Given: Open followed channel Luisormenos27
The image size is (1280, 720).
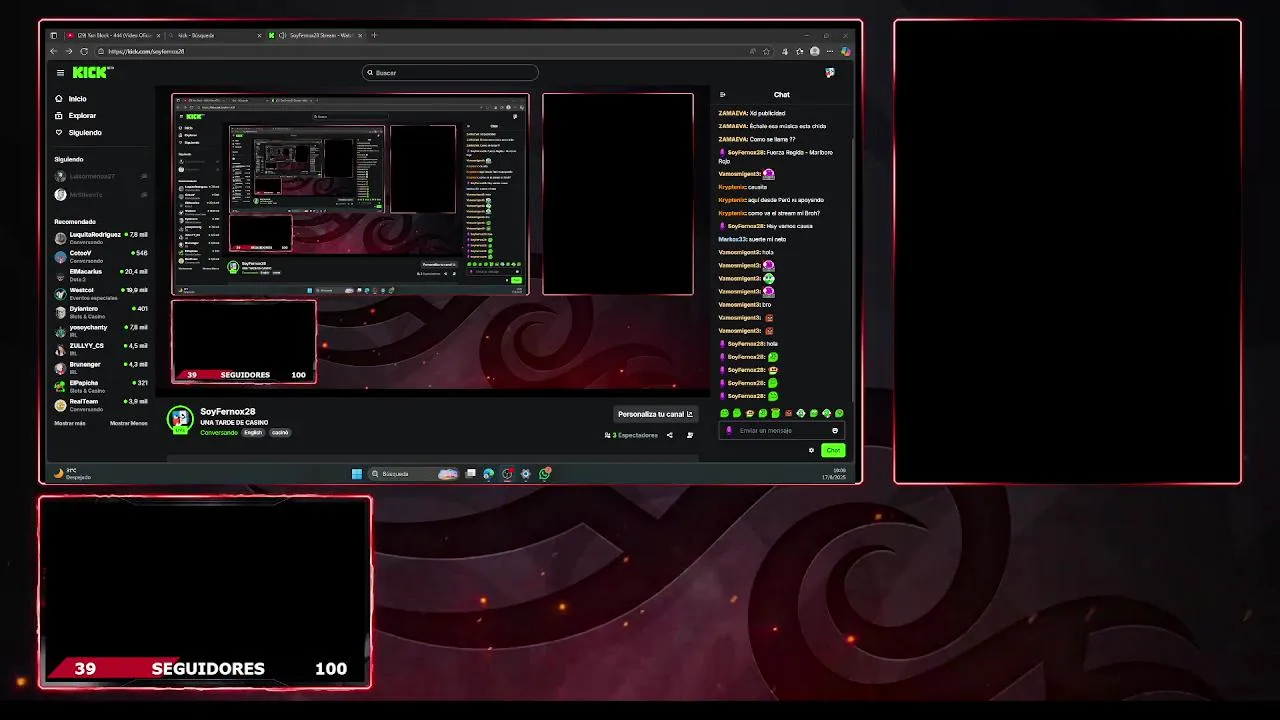Looking at the screenshot, I should (x=101, y=177).
